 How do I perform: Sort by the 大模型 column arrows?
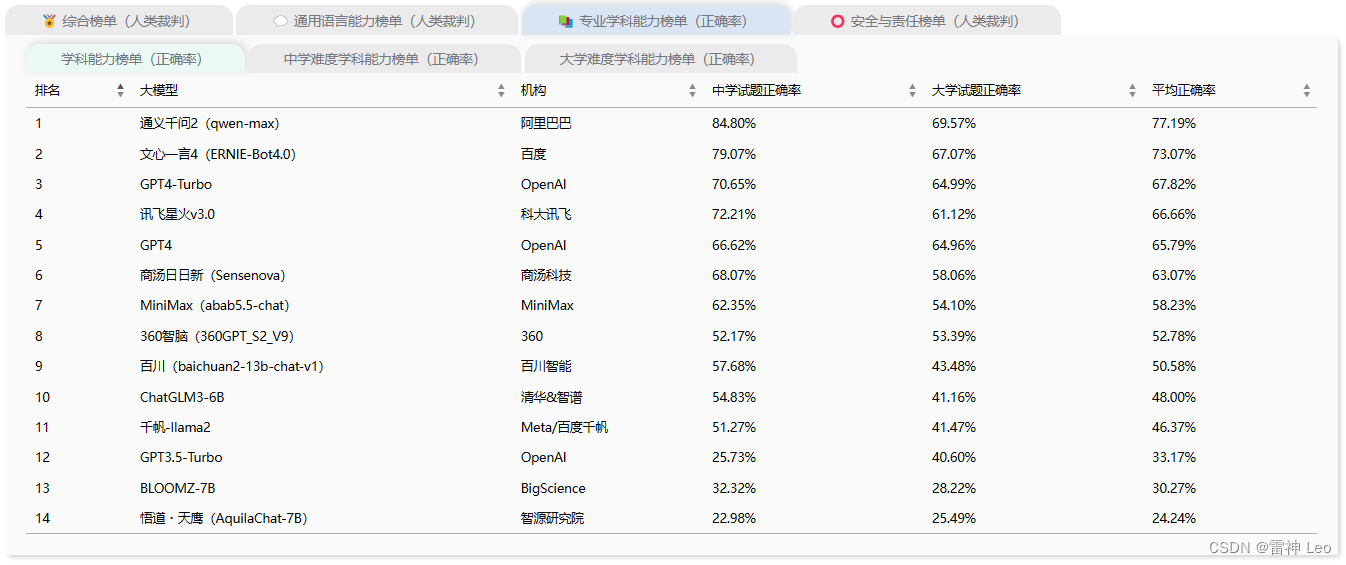(501, 91)
